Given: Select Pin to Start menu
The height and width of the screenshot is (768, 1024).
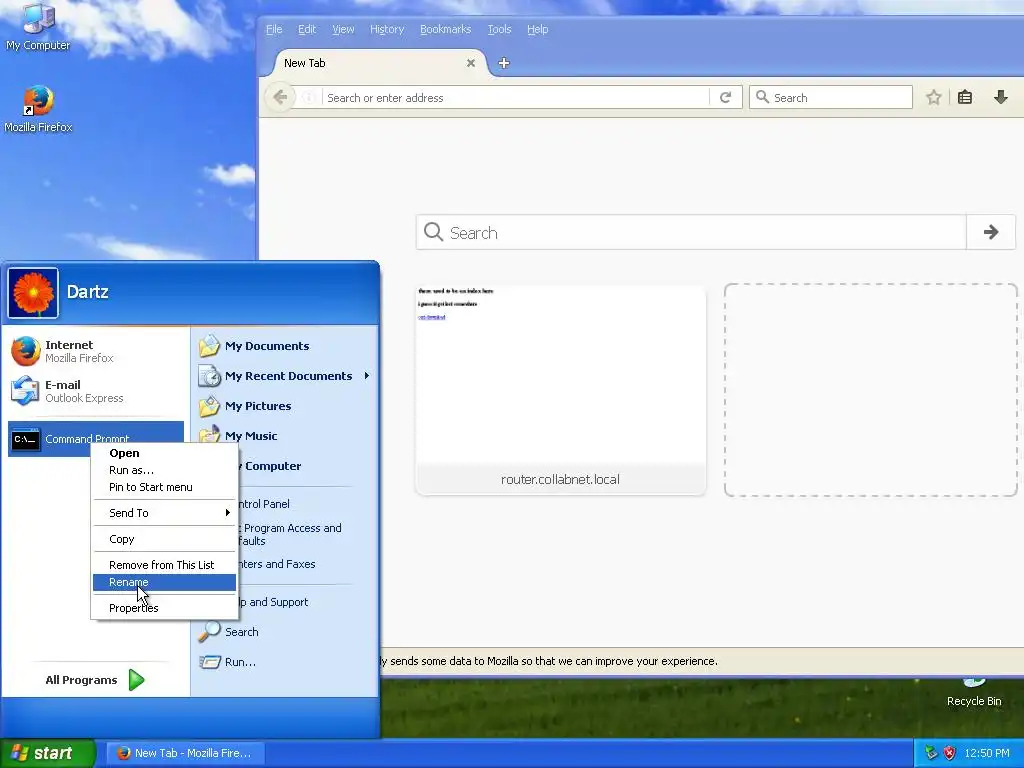Looking at the screenshot, I should (x=165, y=487).
